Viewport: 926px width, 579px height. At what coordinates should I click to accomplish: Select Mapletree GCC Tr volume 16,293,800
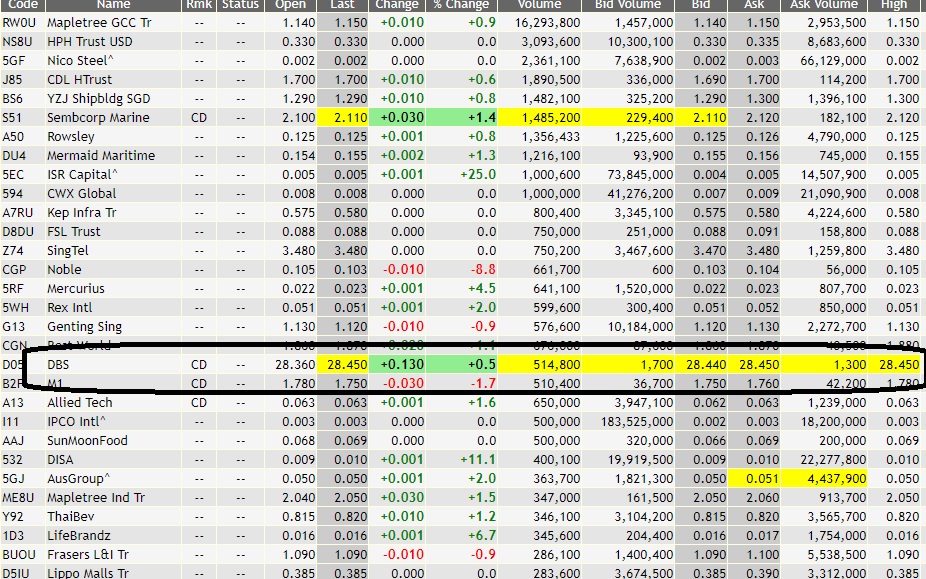coord(547,22)
